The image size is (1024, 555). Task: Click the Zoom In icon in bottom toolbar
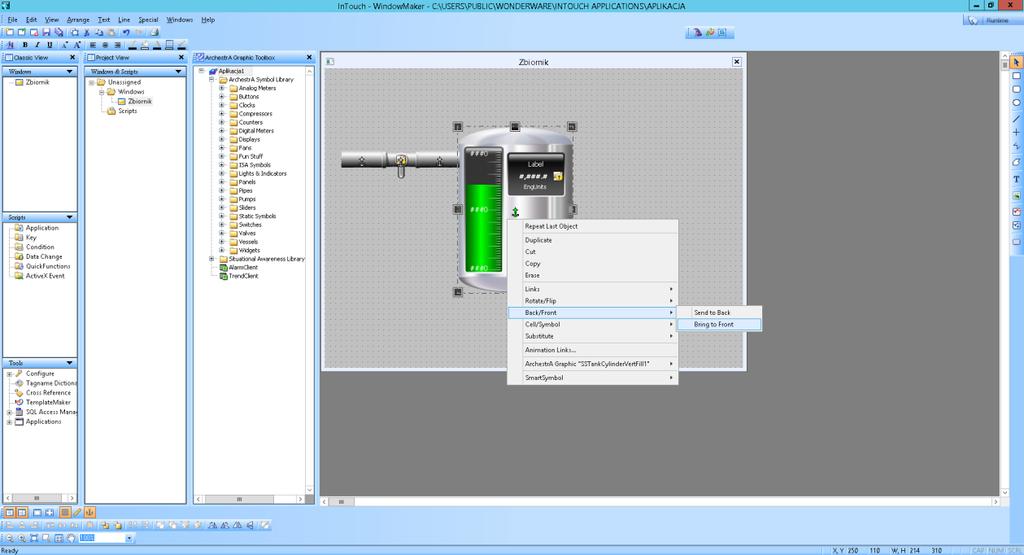[x=22, y=538]
